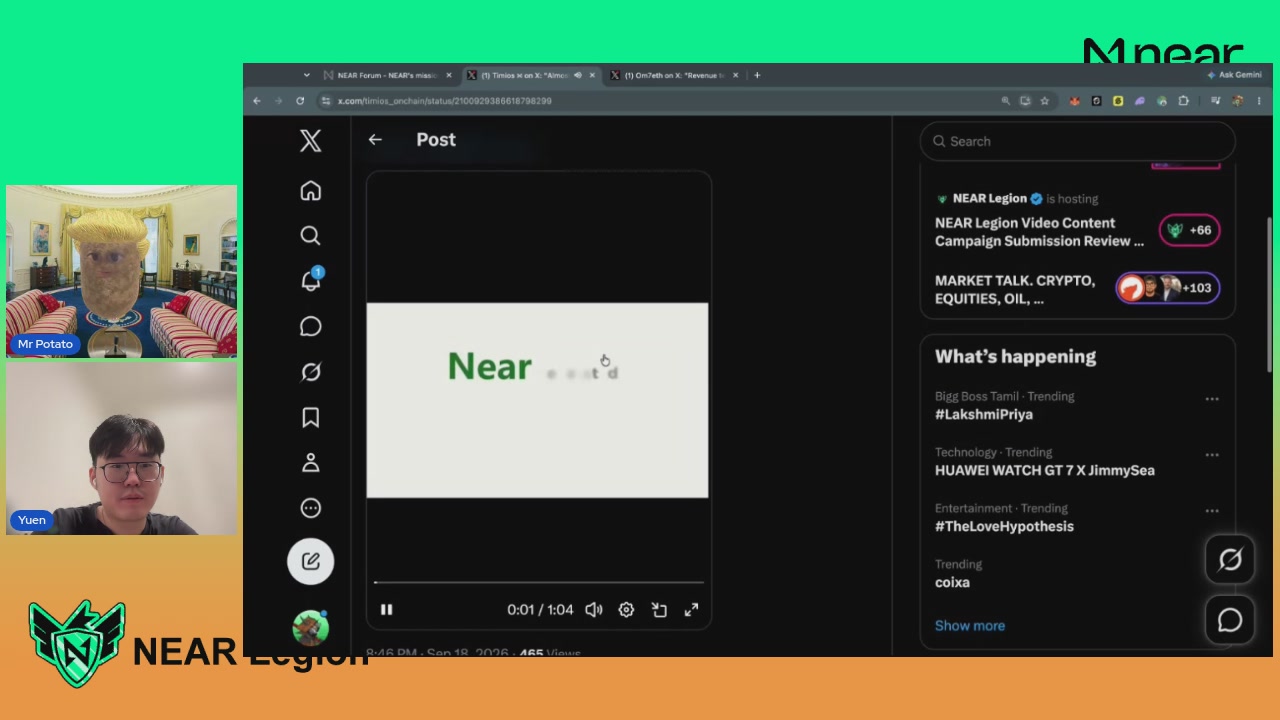Select the Mr Potato webcam feed
1280x720 pixels.
(122, 271)
